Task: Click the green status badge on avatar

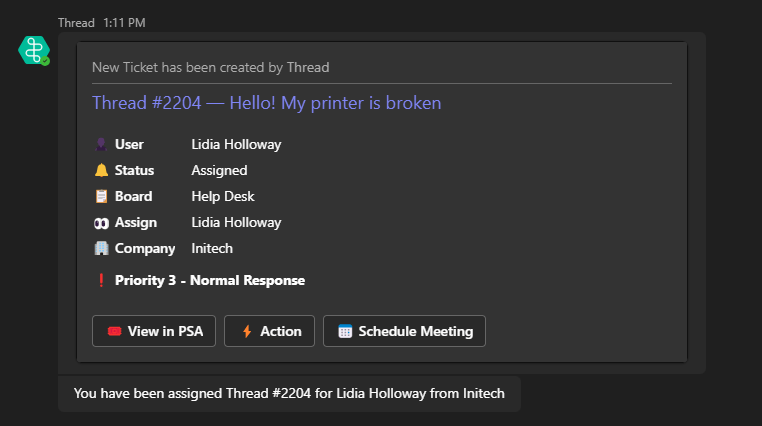Action: click(45, 61)
